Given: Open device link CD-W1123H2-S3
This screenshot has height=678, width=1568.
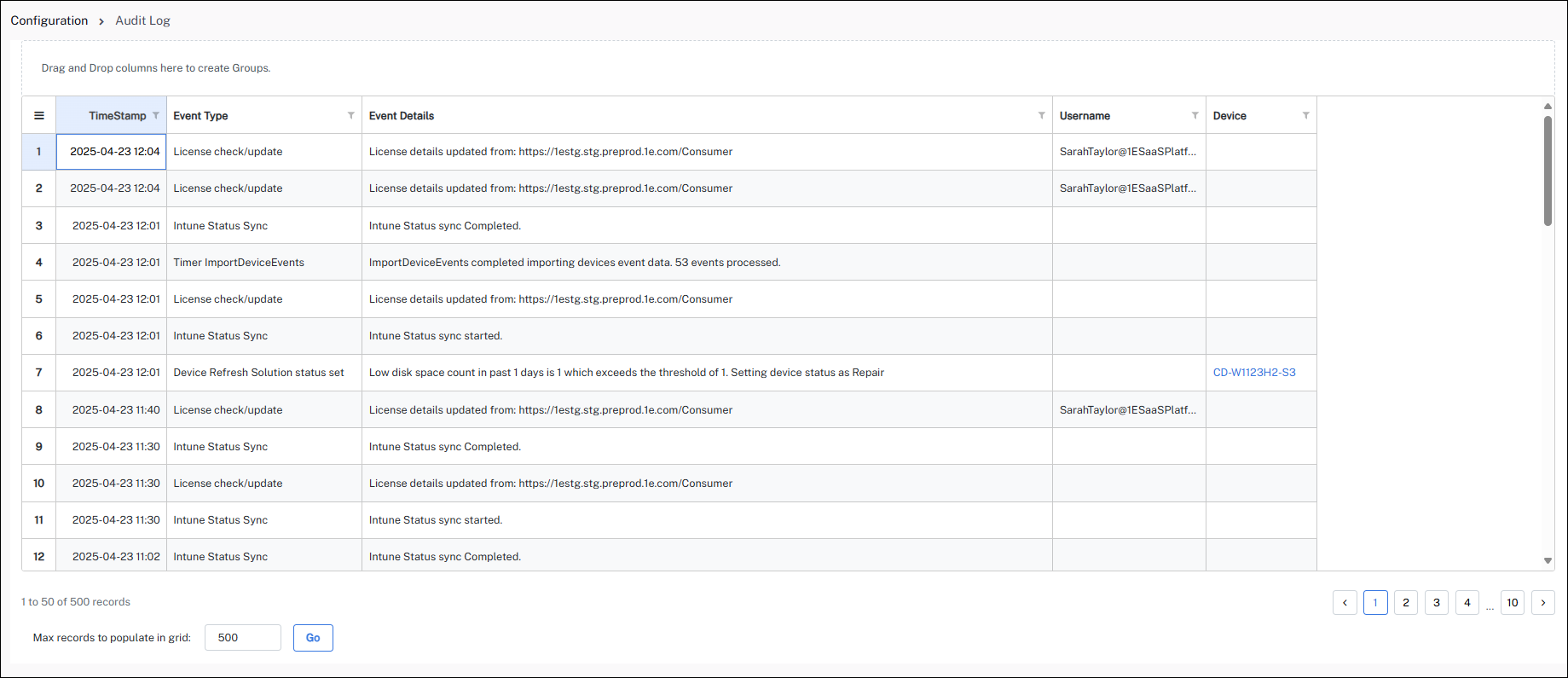Looking at the screenshot, I should tap(1253, 373).
